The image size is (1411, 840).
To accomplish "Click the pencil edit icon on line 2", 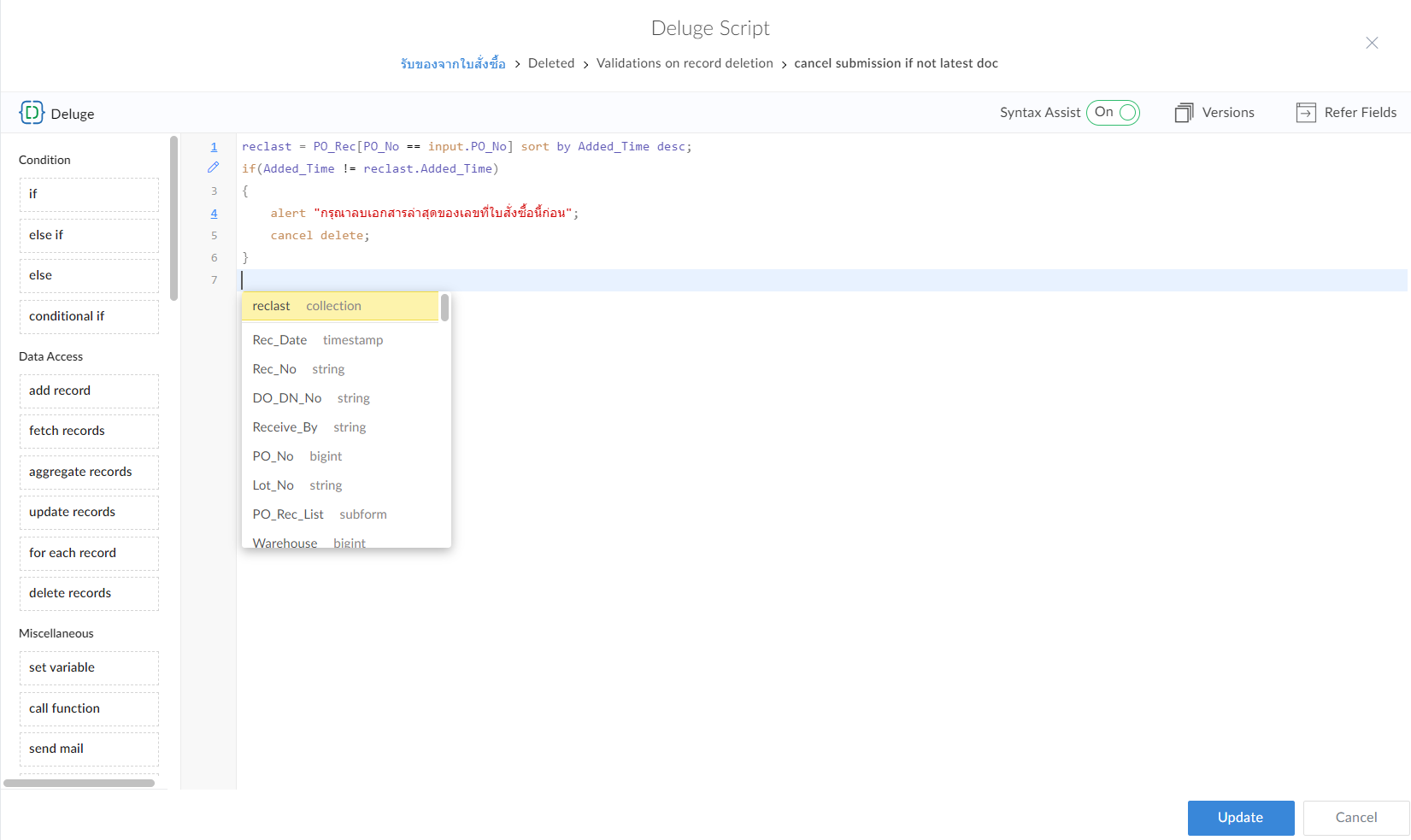I will click(214, 167).
